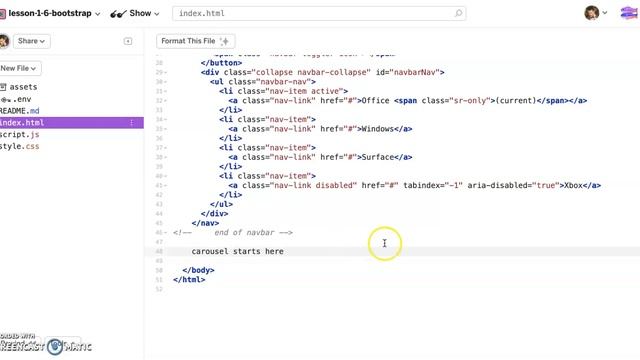Click the Xbox link text in code
This screenshot has width=640, height=360.
click(573, 185)
